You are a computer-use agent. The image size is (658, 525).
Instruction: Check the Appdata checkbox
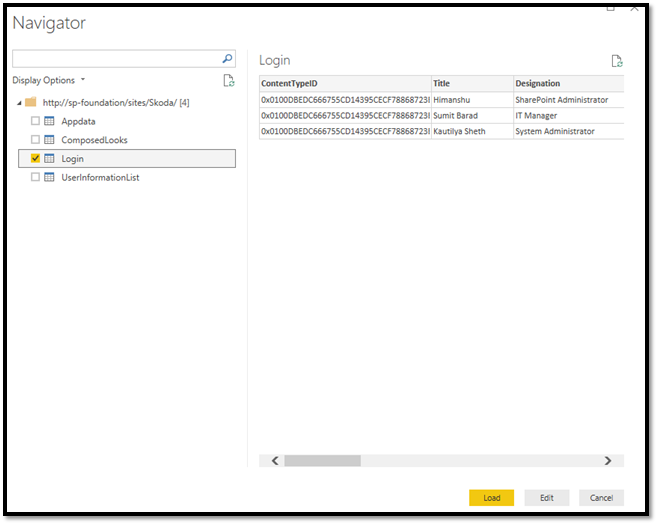pos(35,121)
